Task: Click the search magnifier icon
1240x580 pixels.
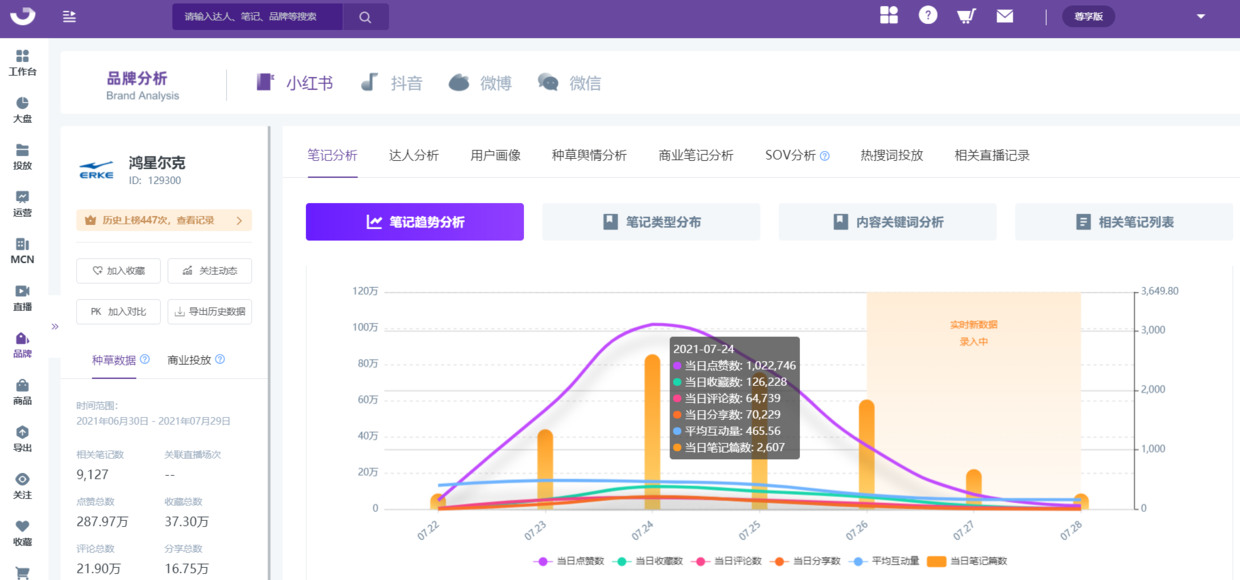Action: (365, 17)
